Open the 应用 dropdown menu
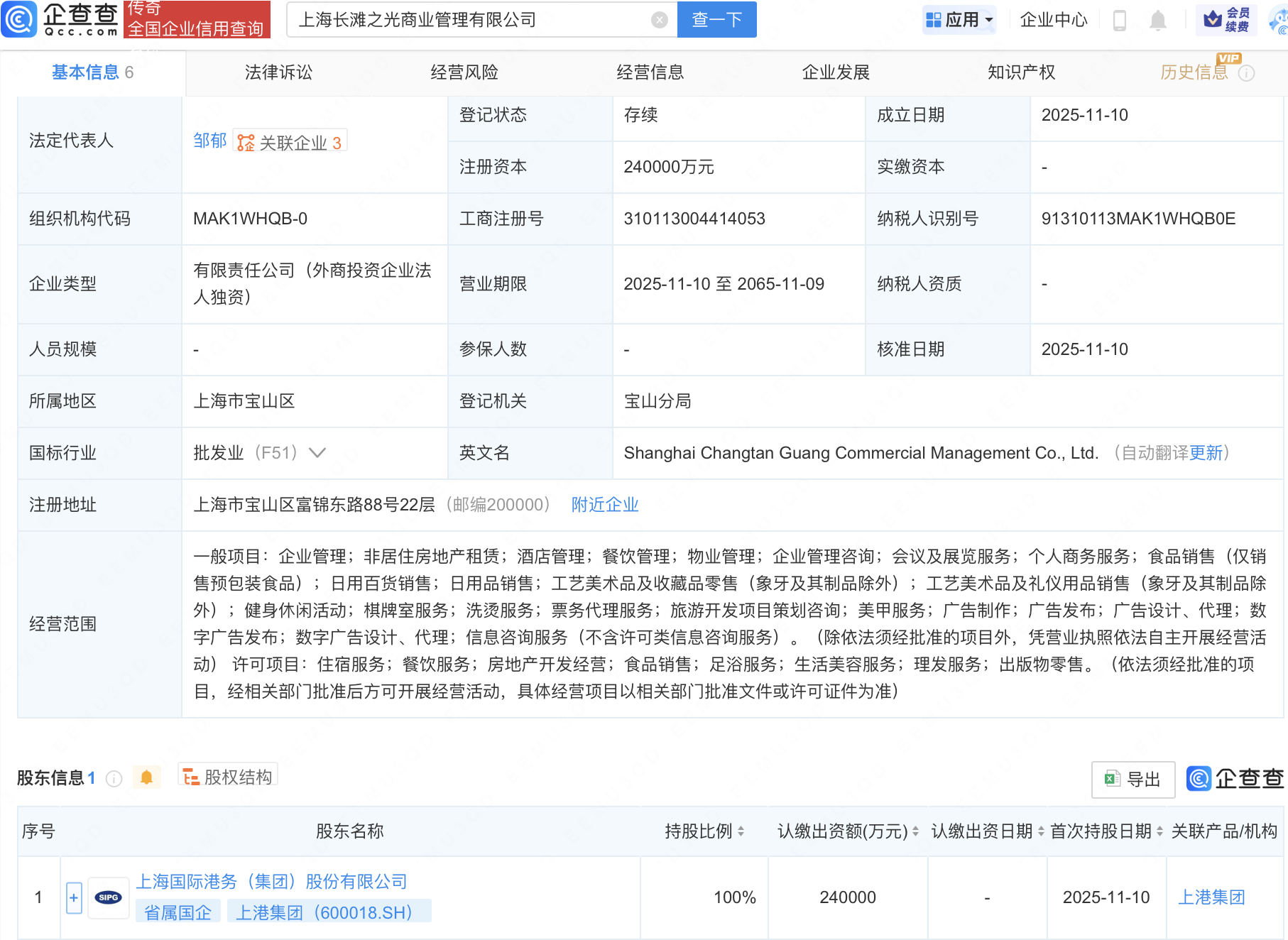1288x940 pixels. (x=960, y=20)
